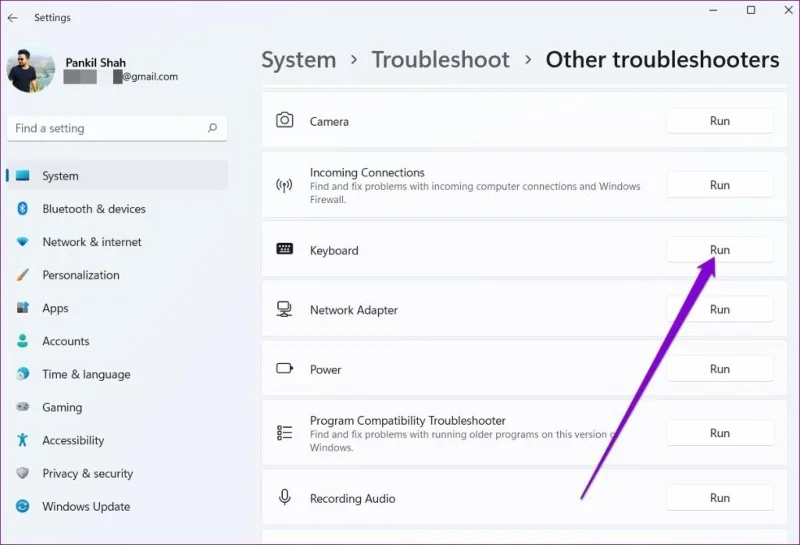Open Personalization settings
This screenshot has height=545, width=800.
point(117,275)
